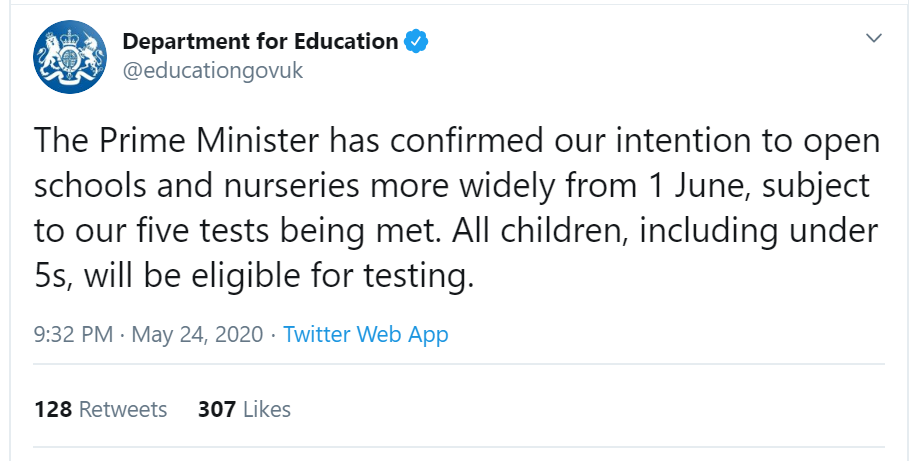The width and height of the screenshot is (918, 461).
Task: Click the phrase "Prime Minister" in tweet
Action: pyautogui.click(x=209, y=141)
